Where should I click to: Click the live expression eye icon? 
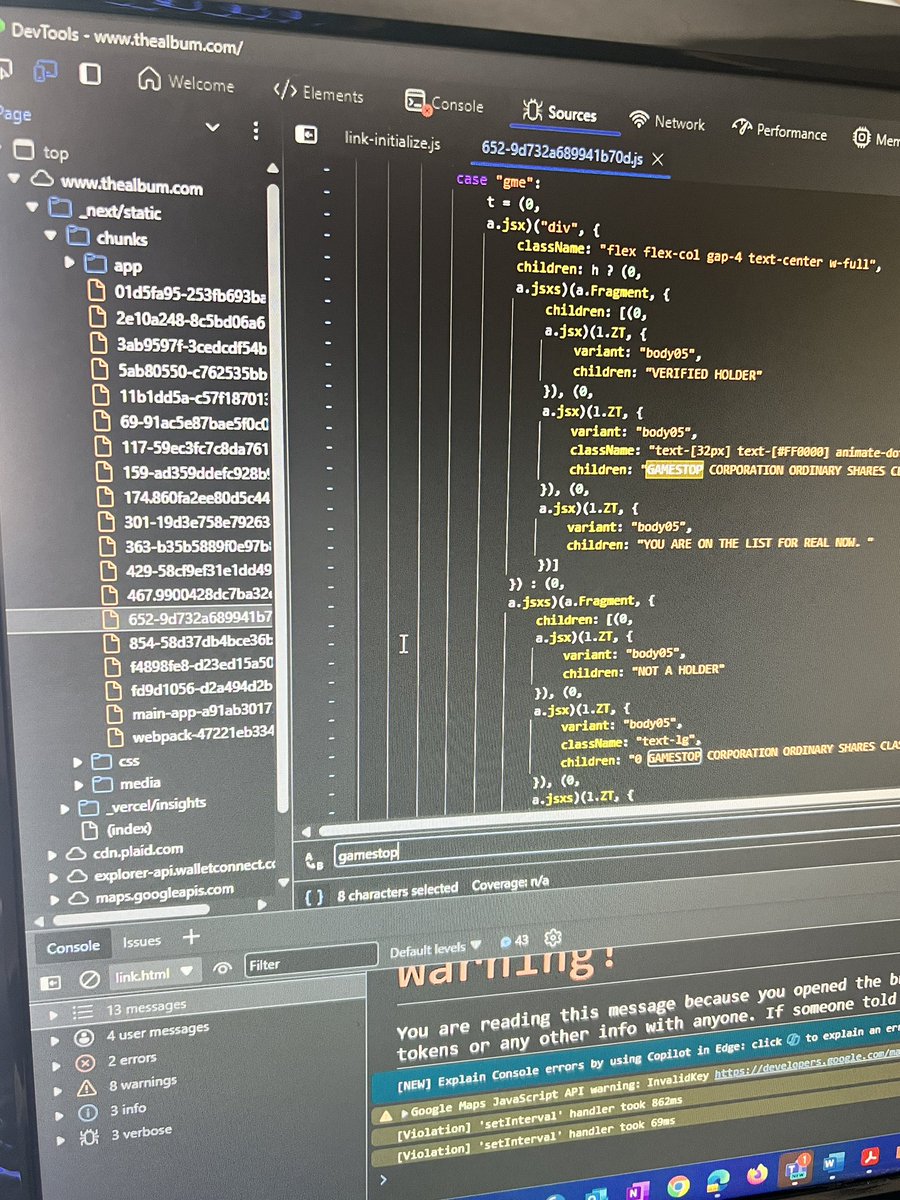pos(223,967)
